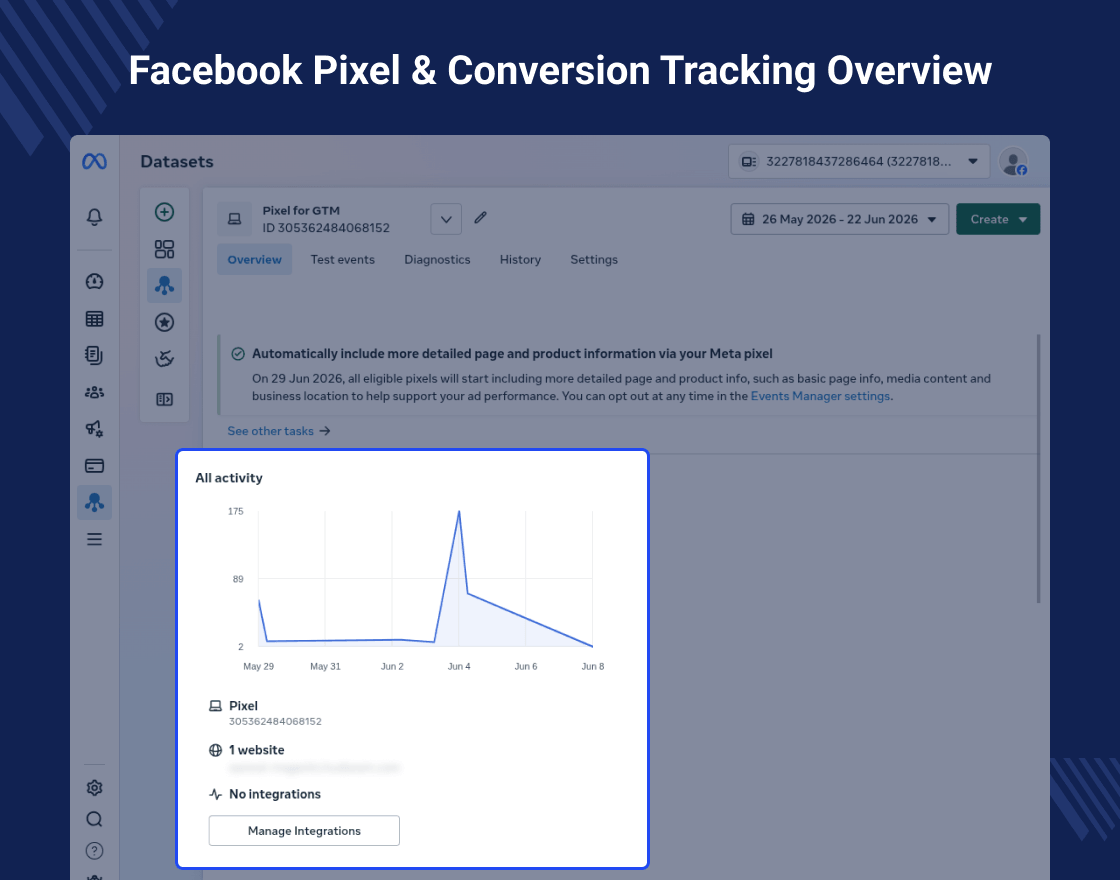
Task: Switch to History tab
Action: pos(520,259)
